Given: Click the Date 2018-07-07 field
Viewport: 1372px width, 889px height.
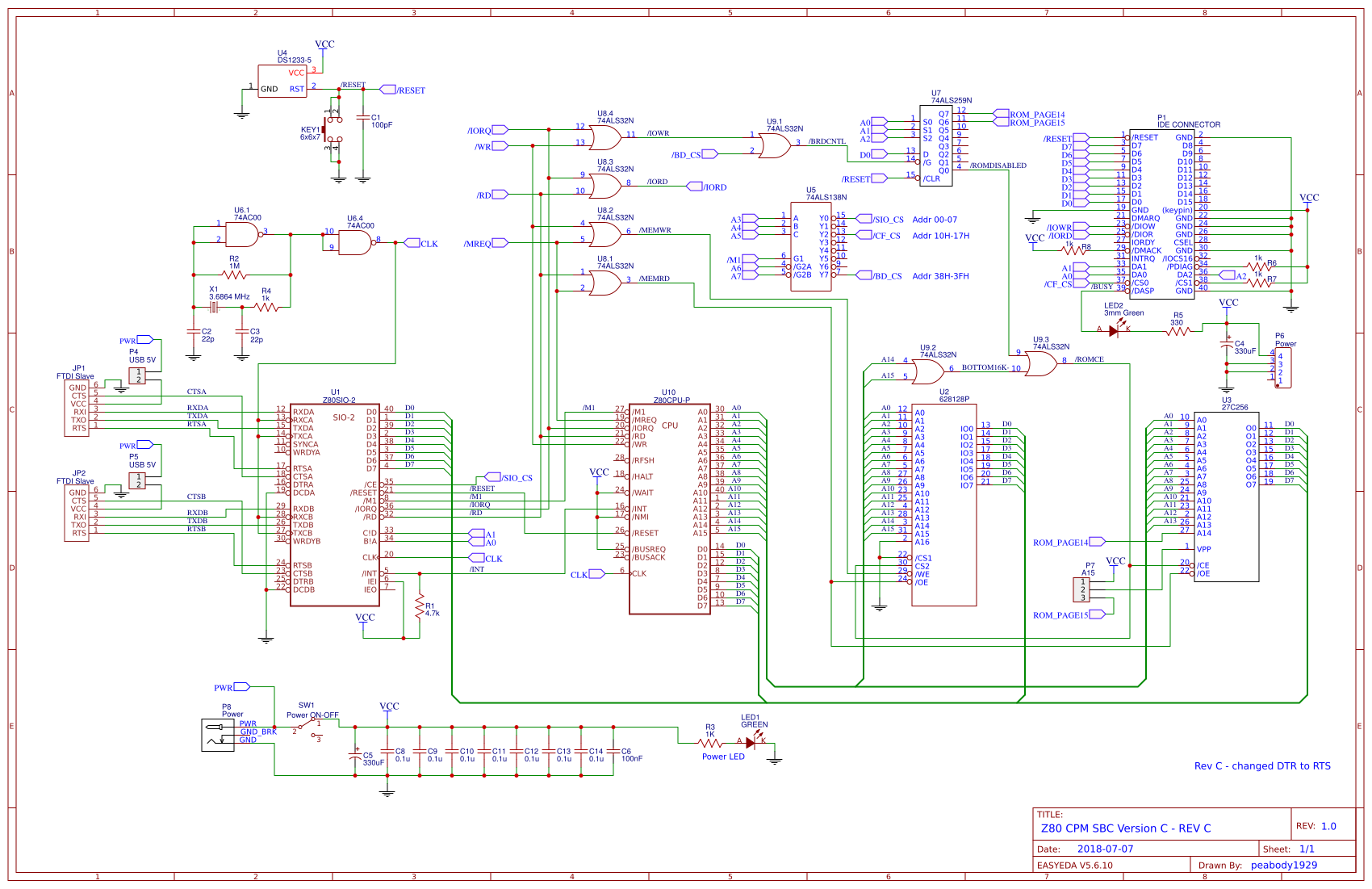Looking at the screenshot, I should pyautogui.click(x=1106, y=849).
